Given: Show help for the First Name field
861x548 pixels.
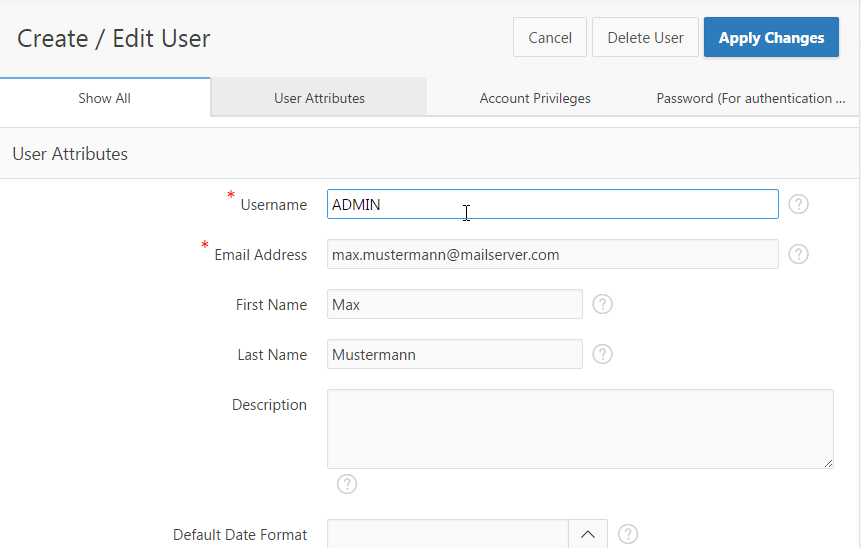Looking at the screenshot, I should coord(602,304).
